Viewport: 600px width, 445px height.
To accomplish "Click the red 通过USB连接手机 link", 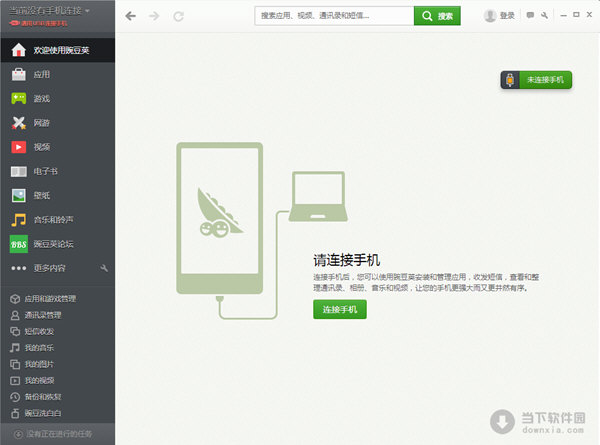I will 44,23.
